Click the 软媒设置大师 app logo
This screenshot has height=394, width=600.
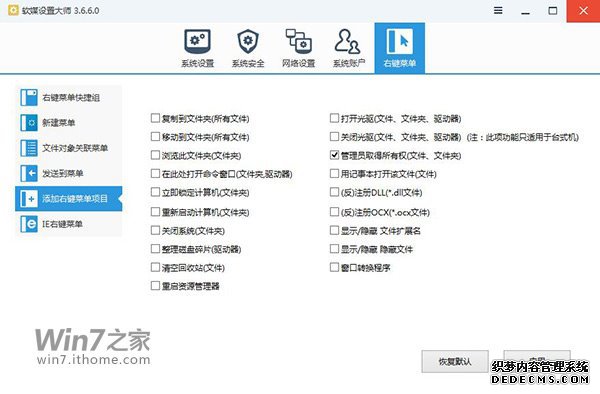click(x=13, y=10)
